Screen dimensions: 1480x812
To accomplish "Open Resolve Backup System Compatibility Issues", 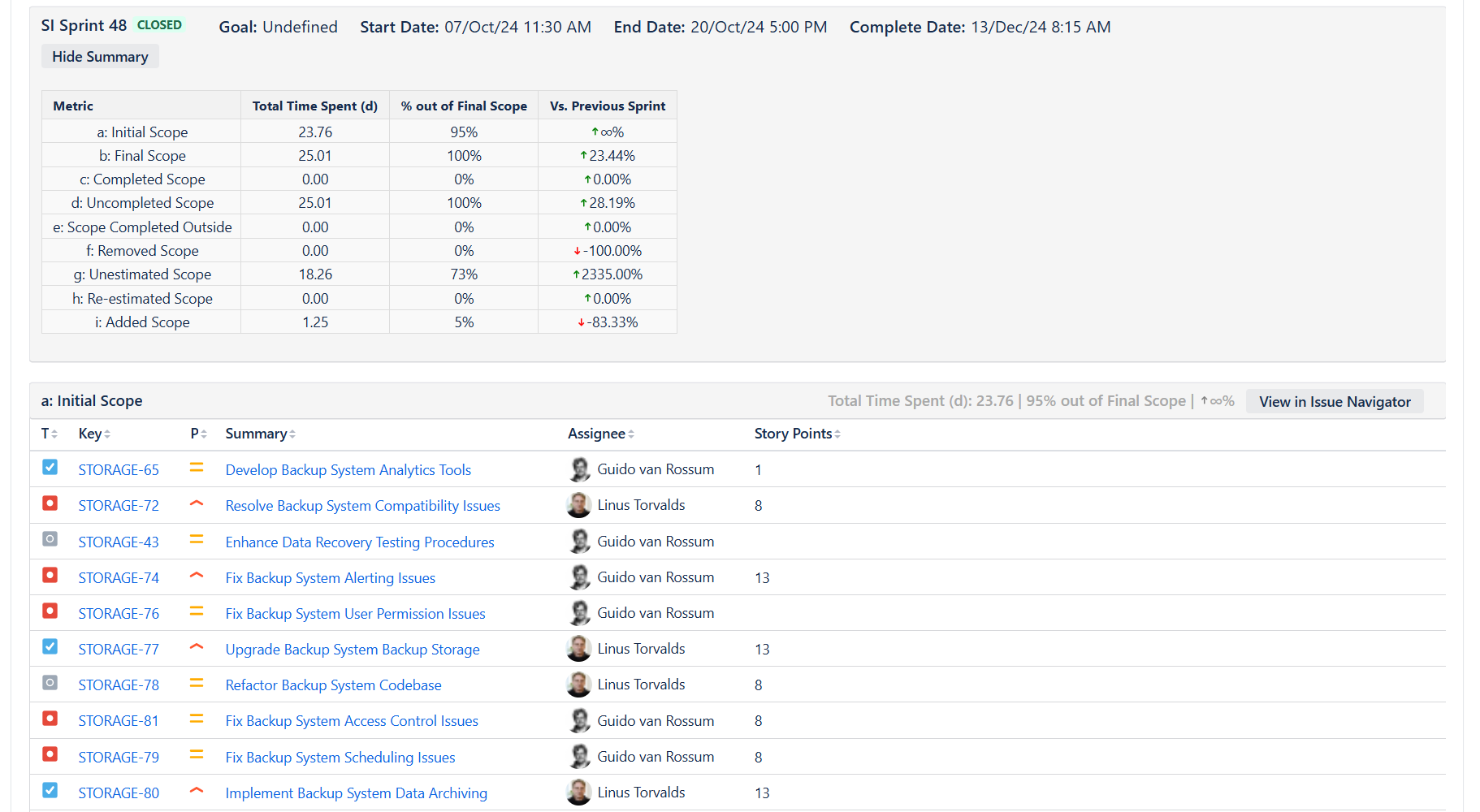I will point(362,505).
